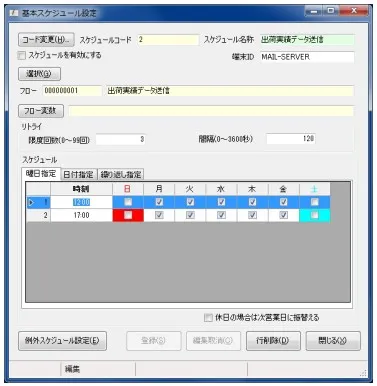
Task: Click the 編集 status bar text
Action: 72,369
